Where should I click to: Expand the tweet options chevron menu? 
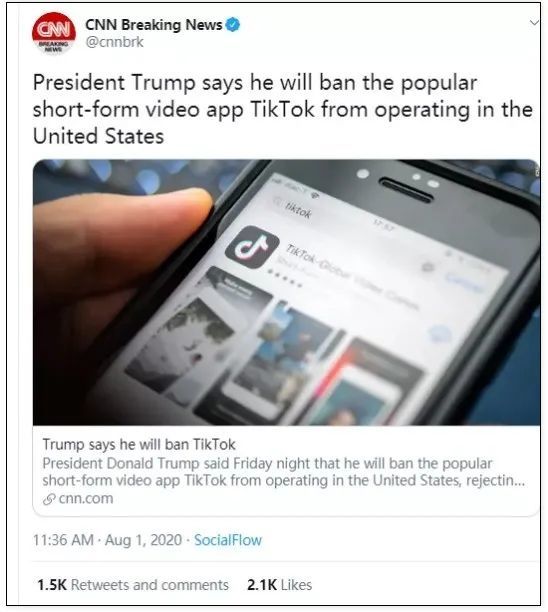(534, 23)
